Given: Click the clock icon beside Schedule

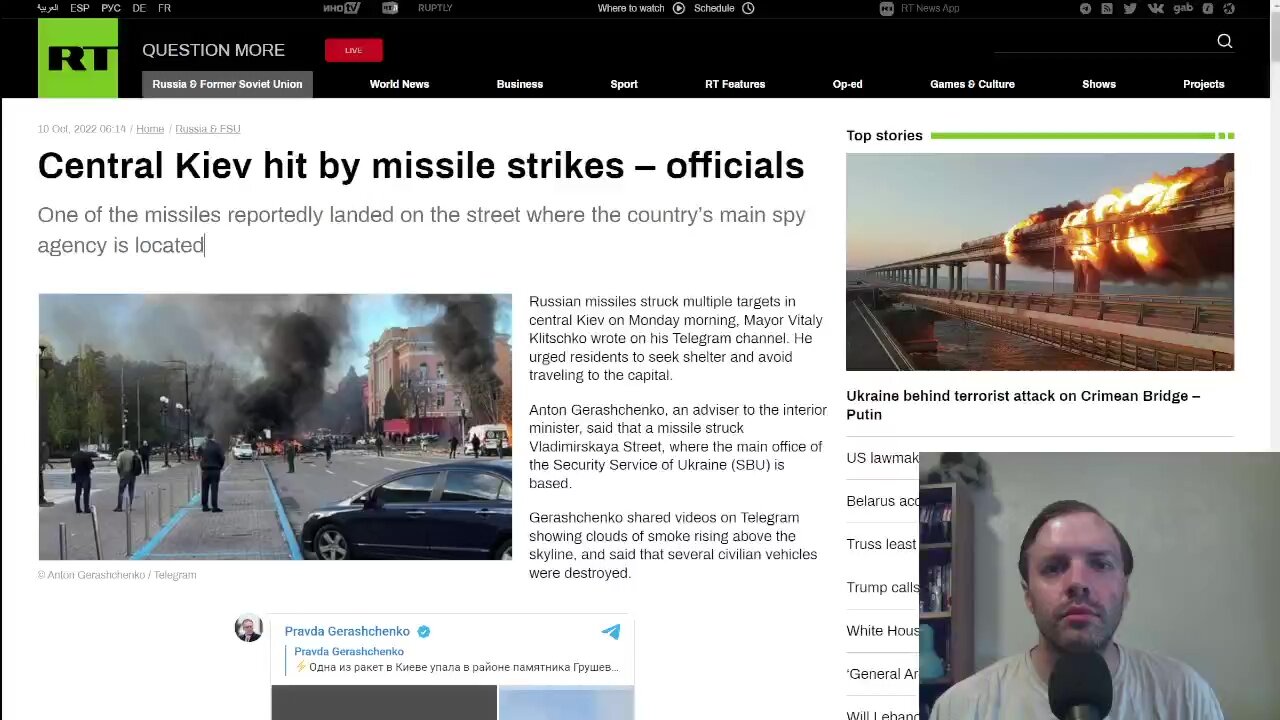Looking at the screenshot, I should click(748, 8).
